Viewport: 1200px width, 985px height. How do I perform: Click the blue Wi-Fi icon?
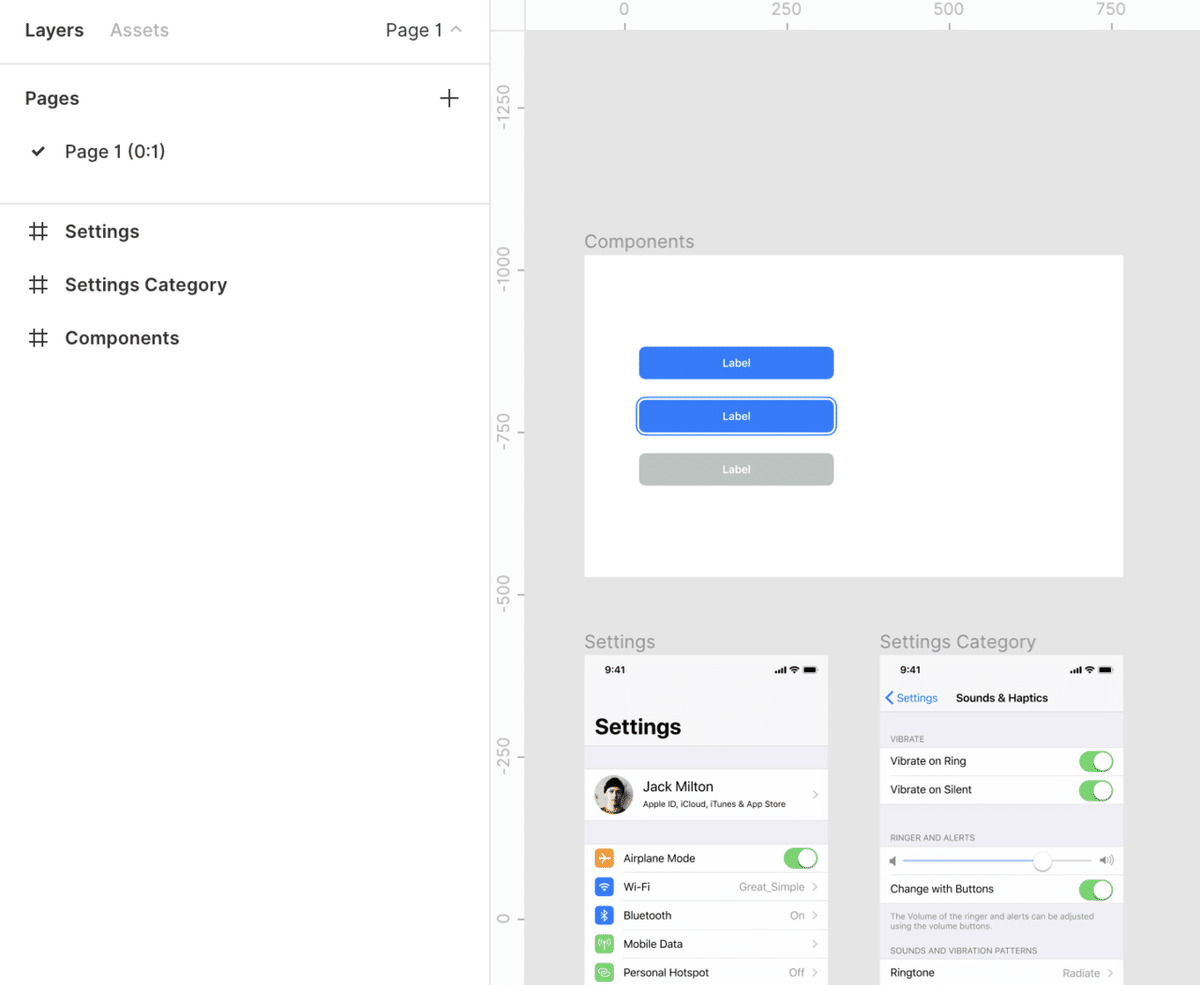point(604,887)
